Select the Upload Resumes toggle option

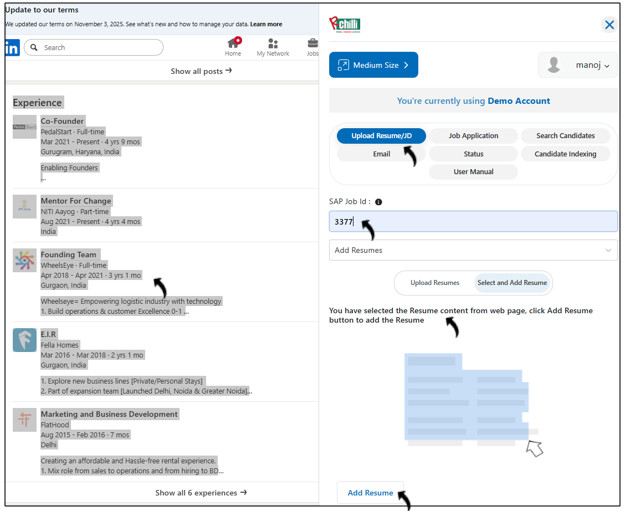(x=434, y=283)
